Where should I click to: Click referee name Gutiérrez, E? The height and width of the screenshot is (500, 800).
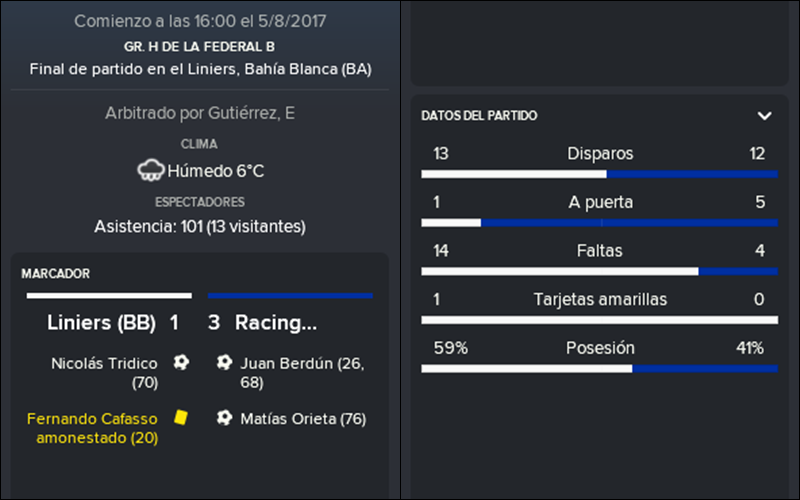tap(251, 113)
